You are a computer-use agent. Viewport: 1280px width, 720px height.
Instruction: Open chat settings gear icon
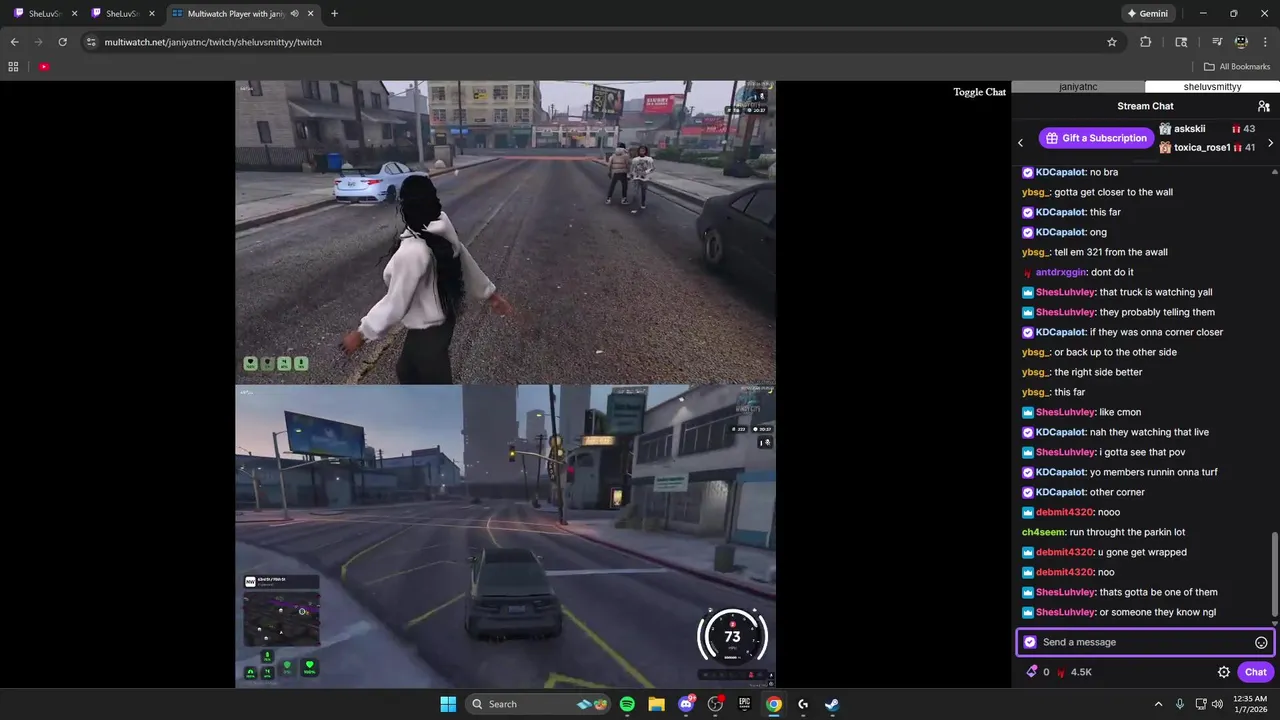click(x=1223, y=672)
